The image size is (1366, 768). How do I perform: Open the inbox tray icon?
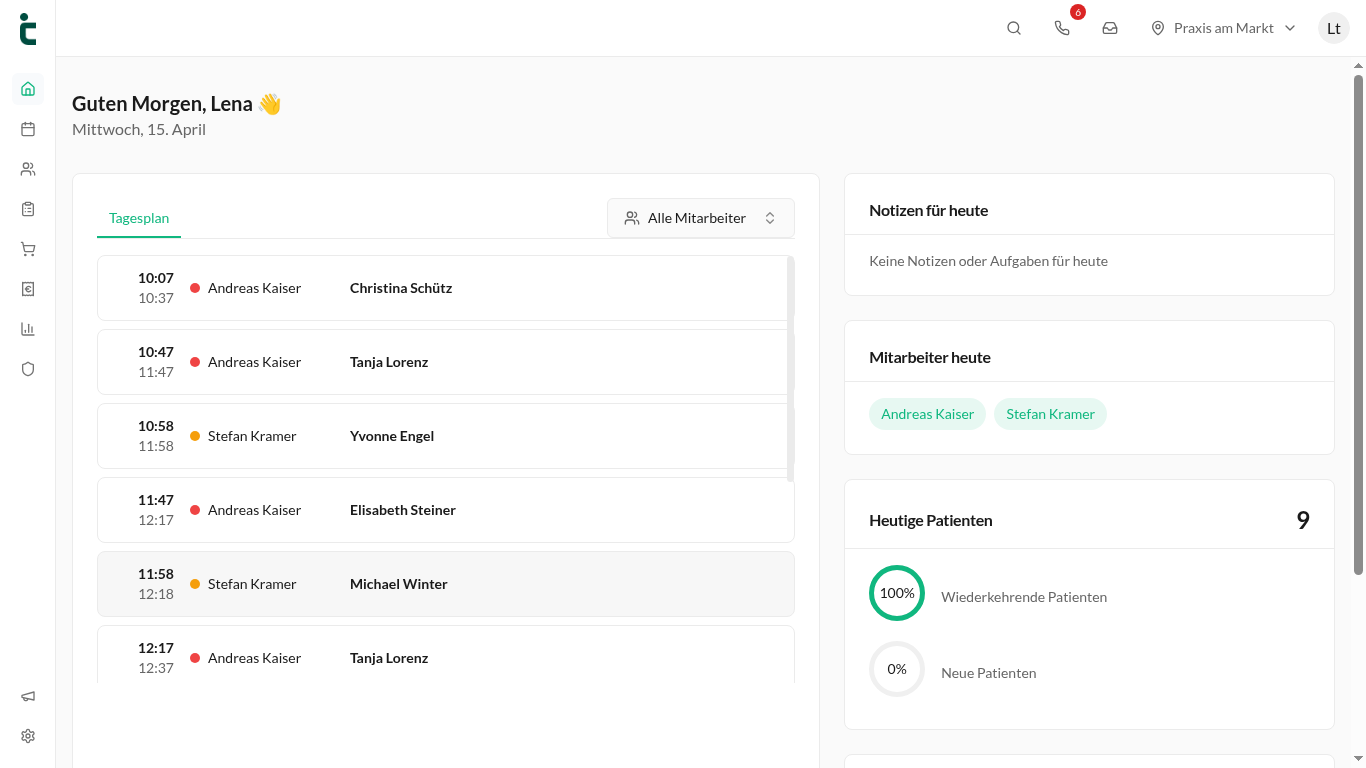[1110, 28]
